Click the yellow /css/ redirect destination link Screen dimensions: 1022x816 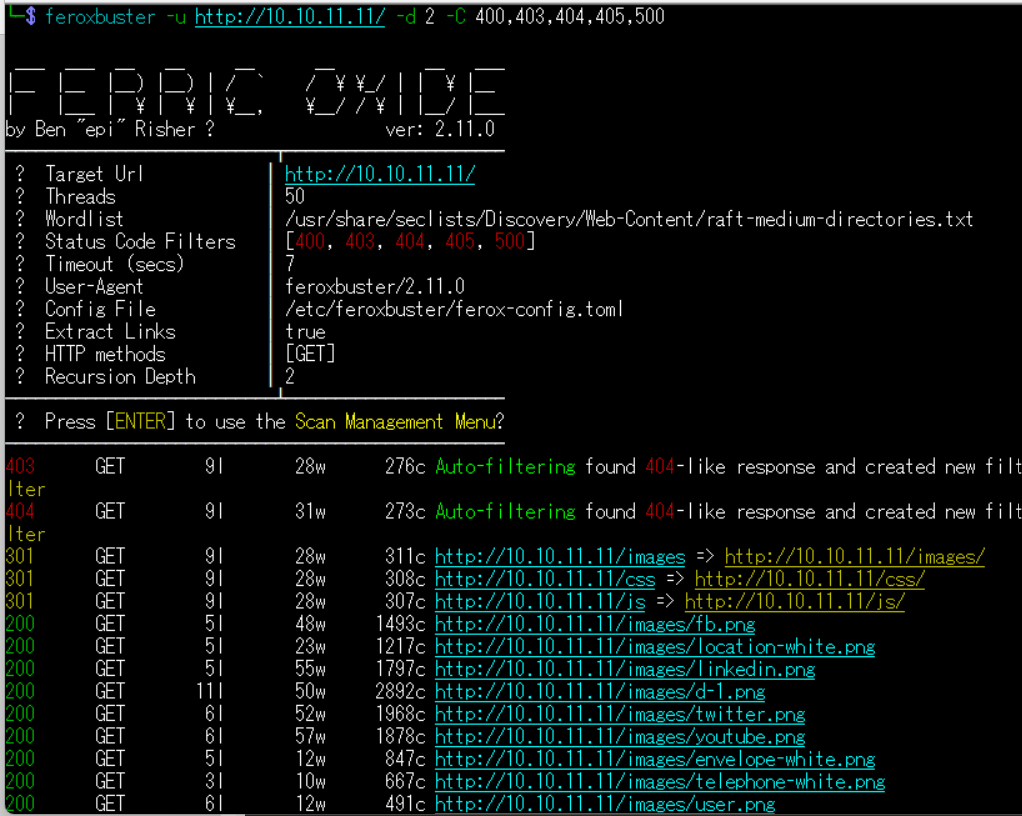click(810, 579)
